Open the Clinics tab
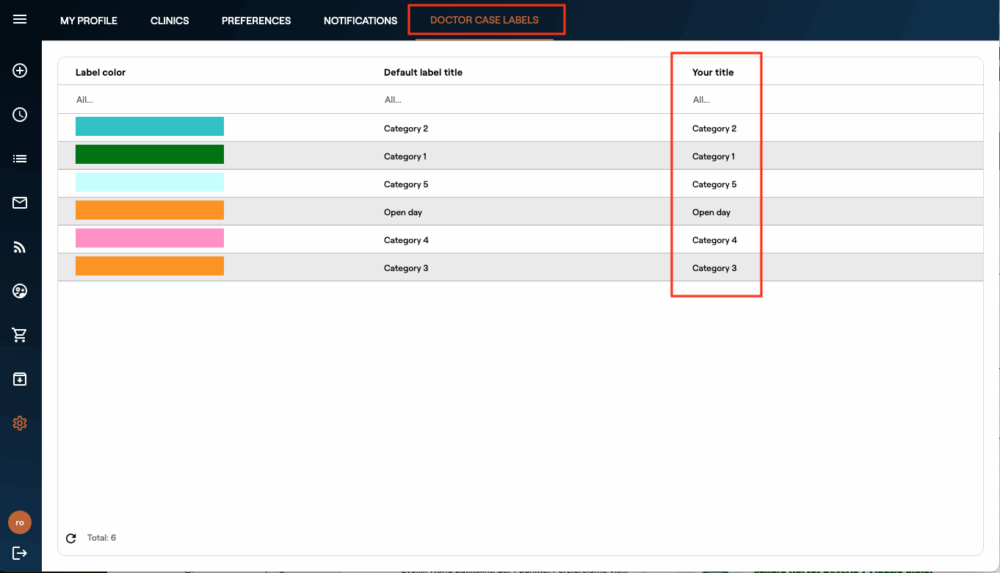1000x573 pixels. (170, 21)
